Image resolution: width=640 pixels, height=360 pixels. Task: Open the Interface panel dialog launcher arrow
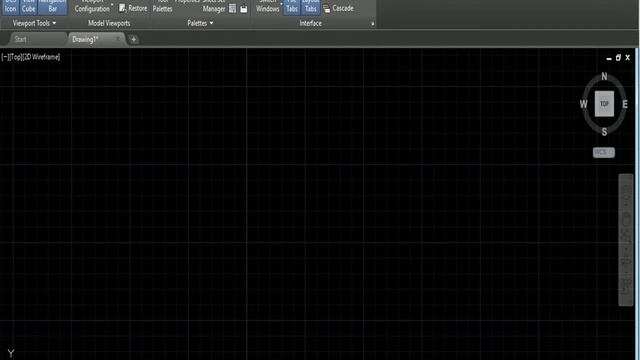[x=373, y=24]
